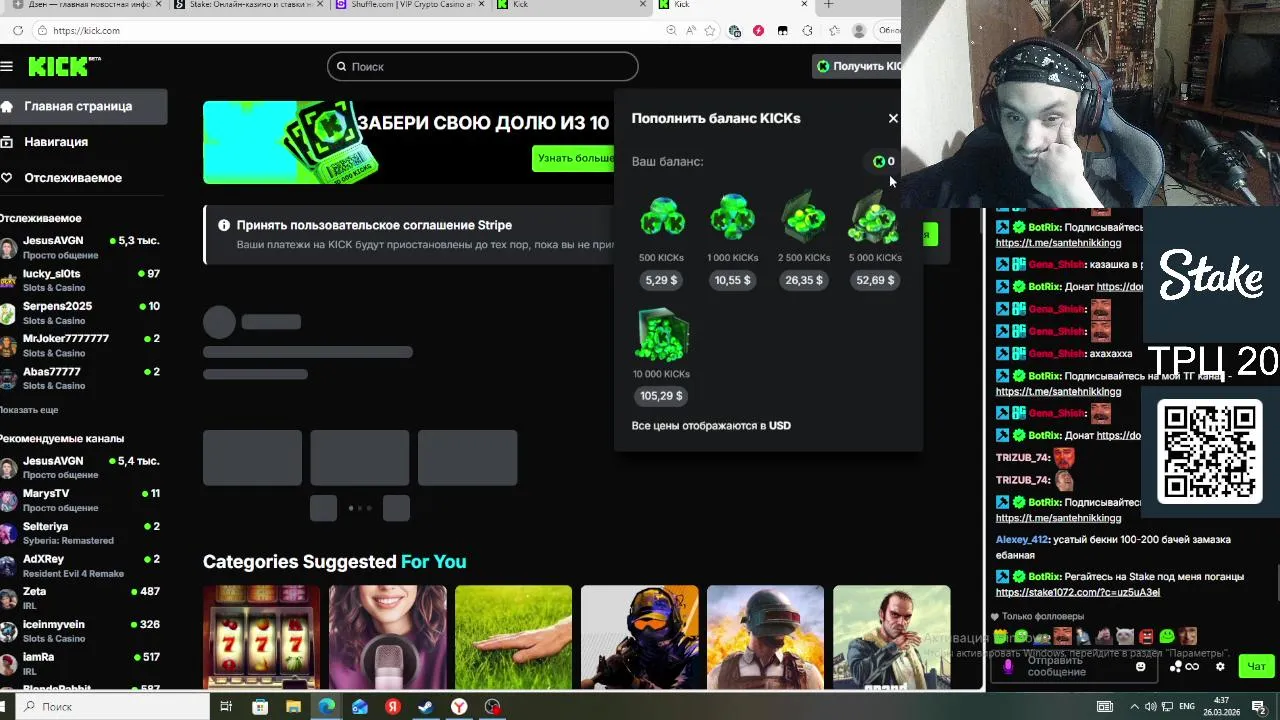
Task: Open MarysTV recommended channel
Action: (x=80, y=500)
